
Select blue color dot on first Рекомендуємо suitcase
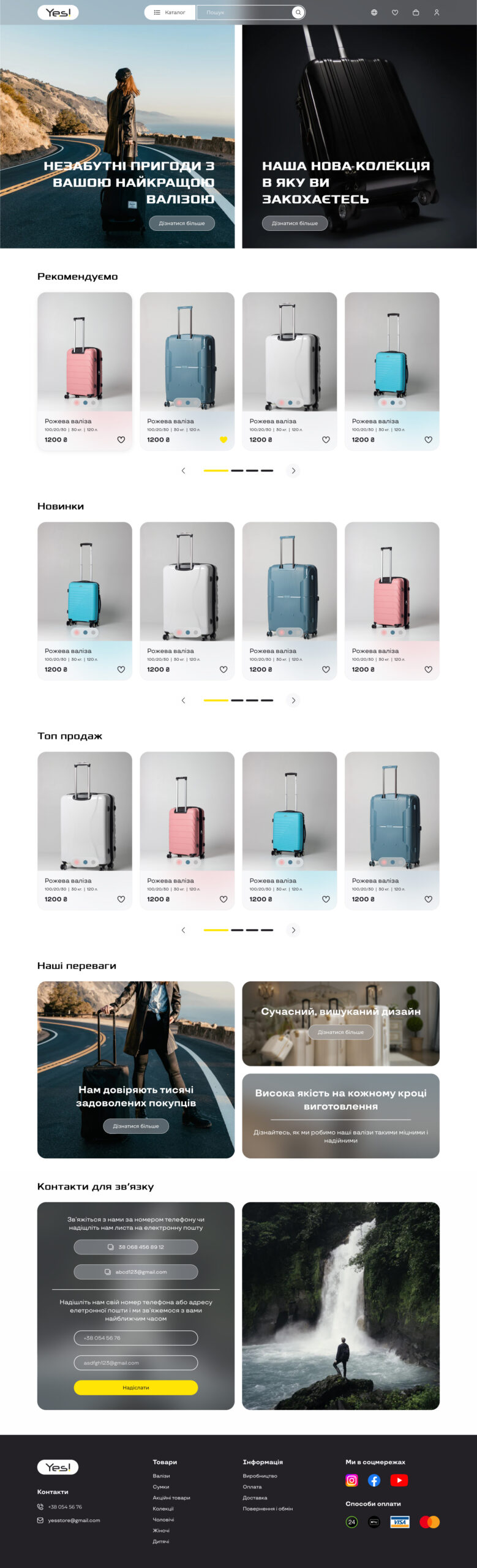pyautogui.click(x=85, y=402)
